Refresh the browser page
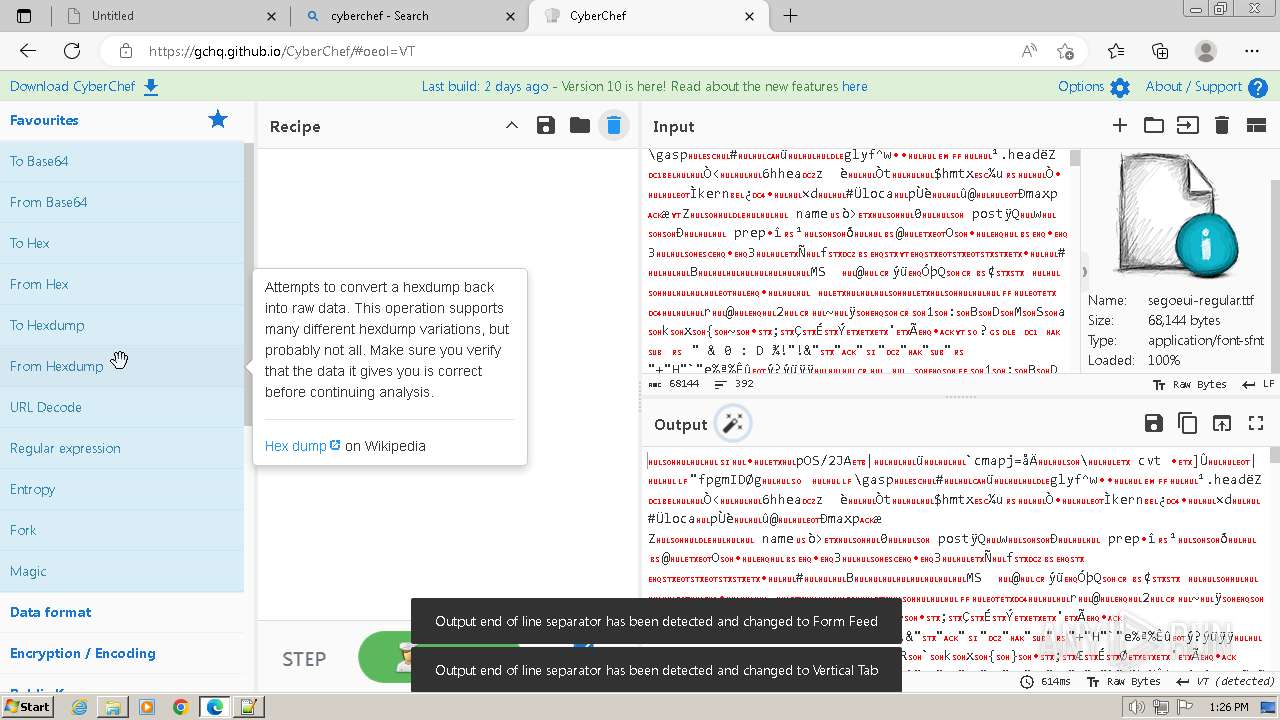 72,51
